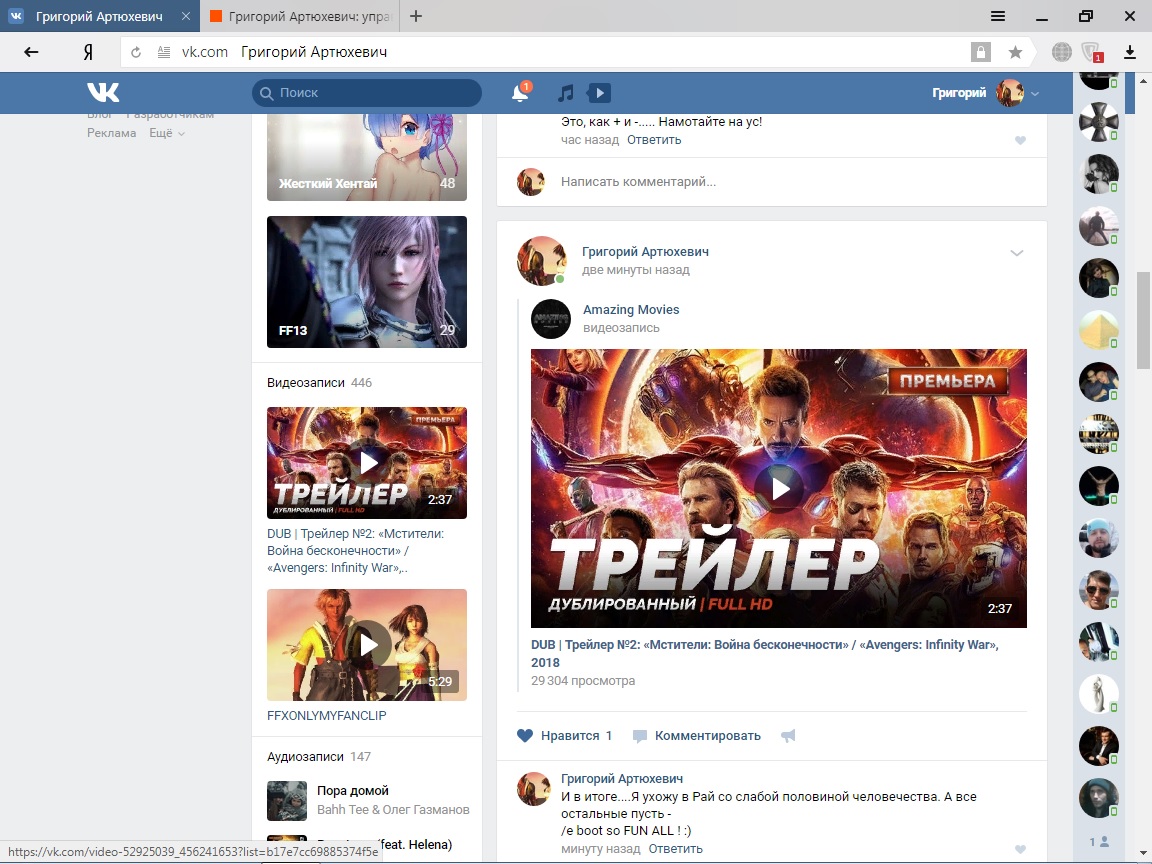
Task: Open the FFONLYMYFANCLIP video title link
Action: point(326,716)
